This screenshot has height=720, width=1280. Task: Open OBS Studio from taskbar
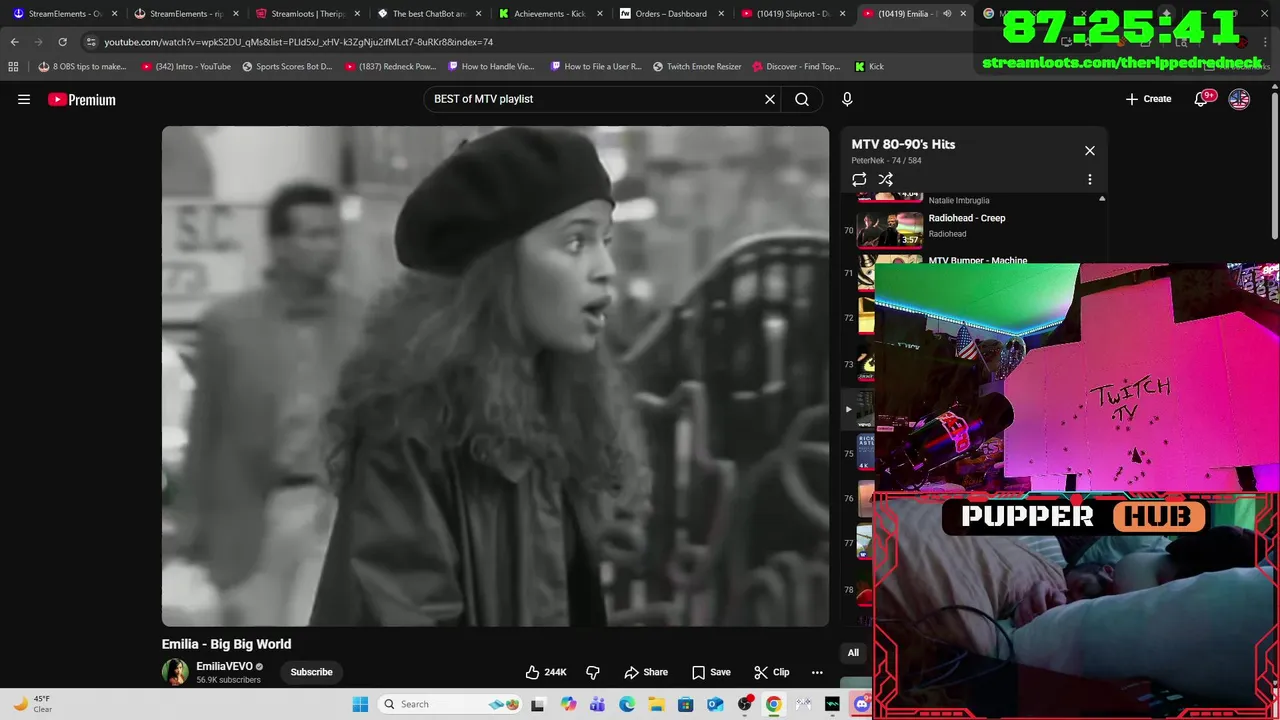(x=744, y=704)
